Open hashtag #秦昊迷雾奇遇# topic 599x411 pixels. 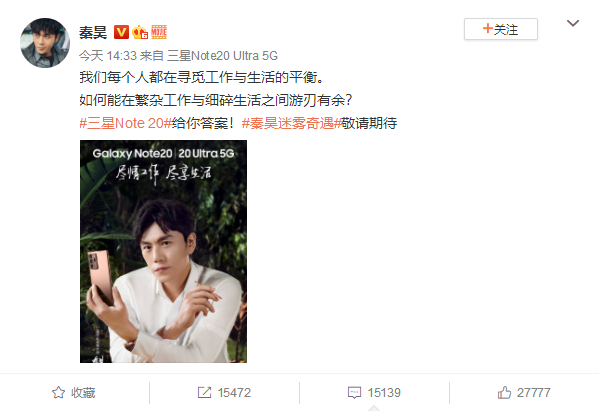(x=291, y=123)
